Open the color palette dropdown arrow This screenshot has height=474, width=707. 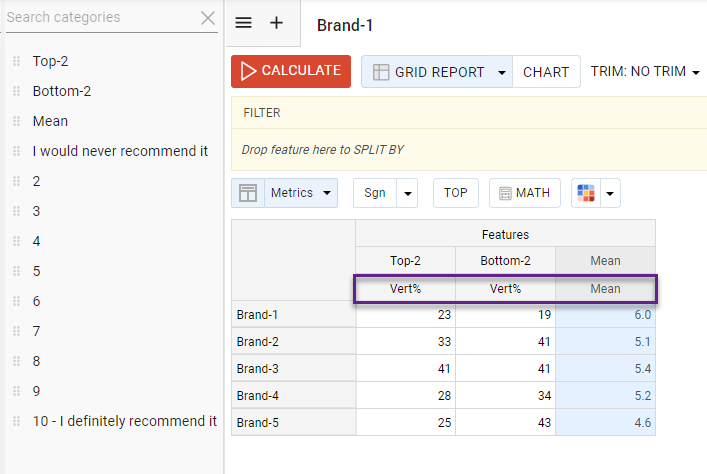609,193
